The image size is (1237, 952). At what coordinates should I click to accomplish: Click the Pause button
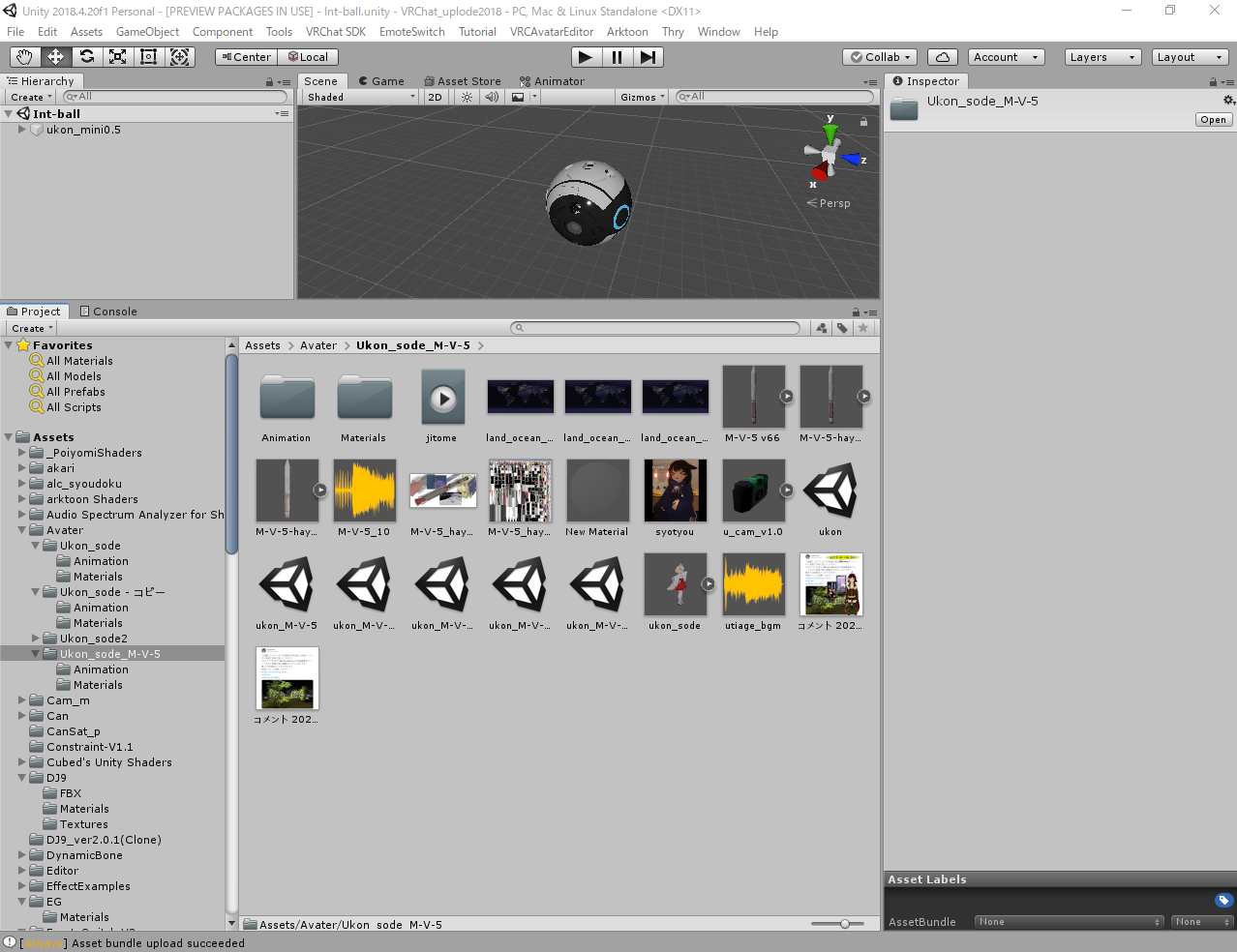click(x=617, y=57)
